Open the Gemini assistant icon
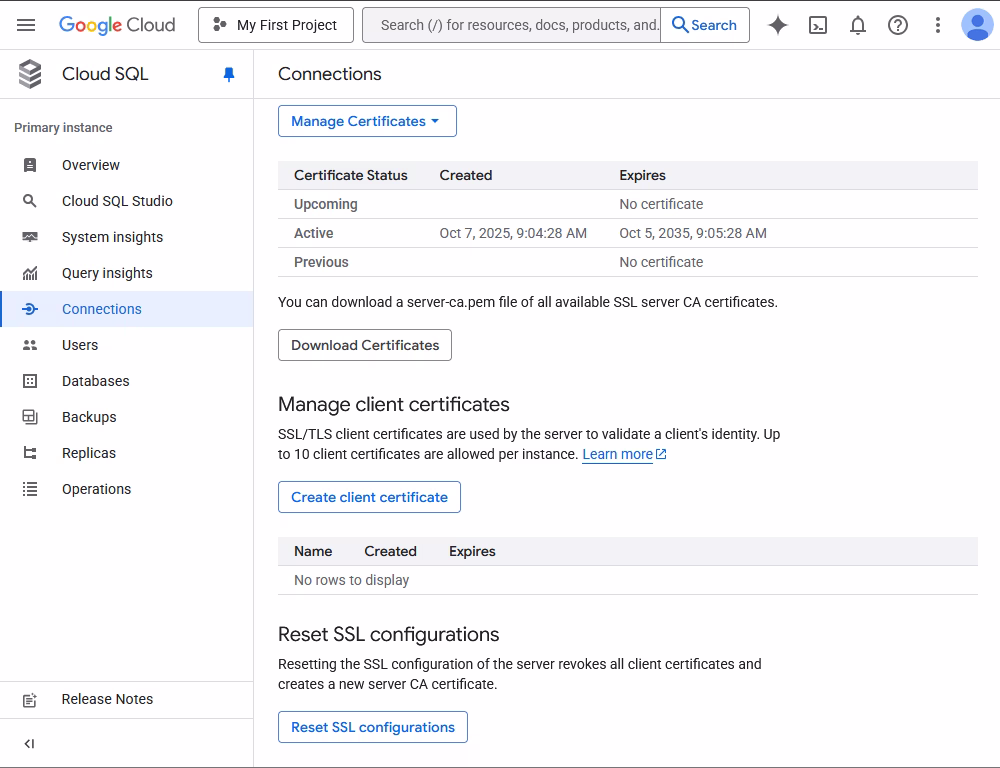Screen dimensions: 1000x768 coord(777,25)
